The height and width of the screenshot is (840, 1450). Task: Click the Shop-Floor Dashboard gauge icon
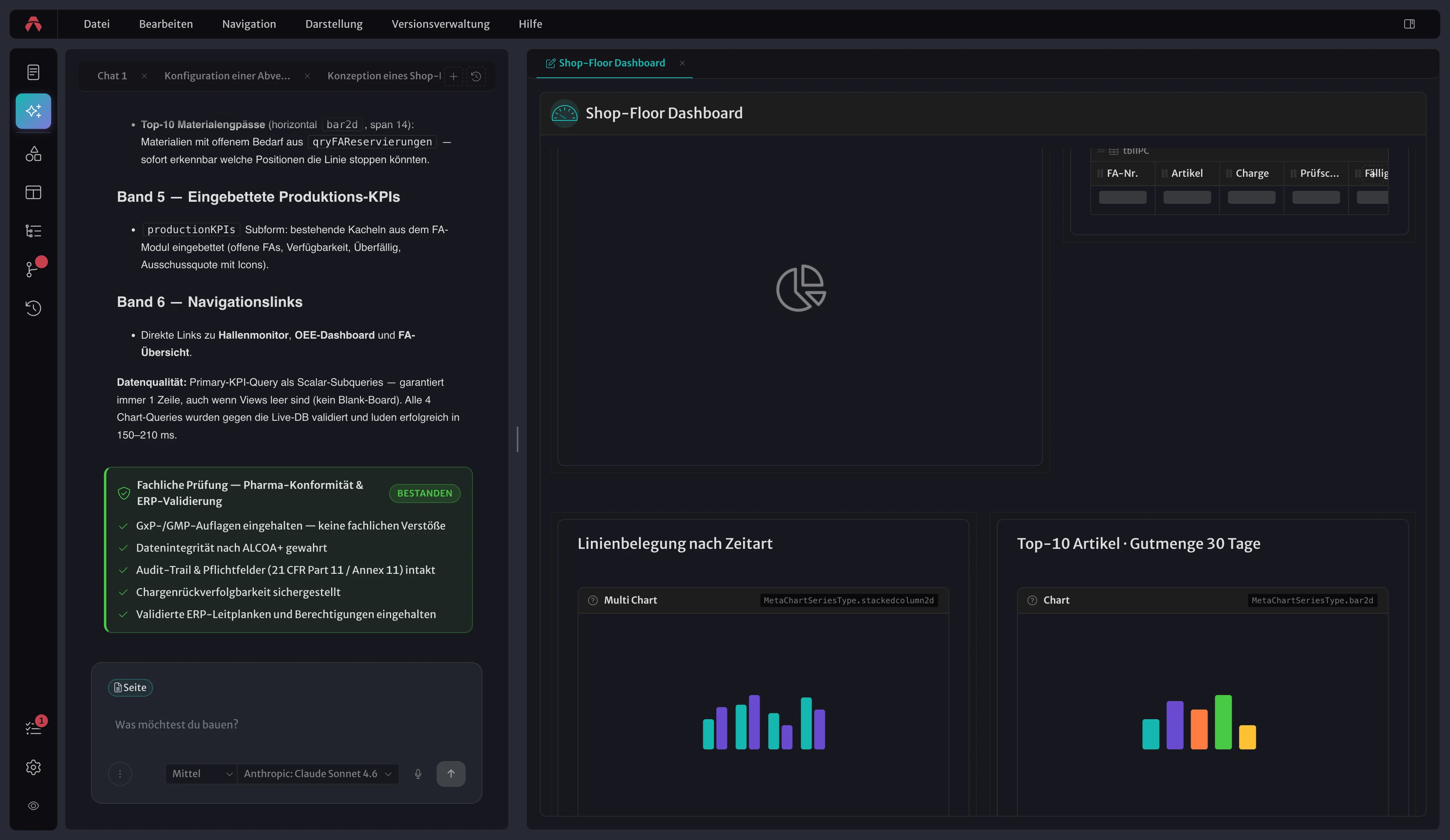pos(564,113)
